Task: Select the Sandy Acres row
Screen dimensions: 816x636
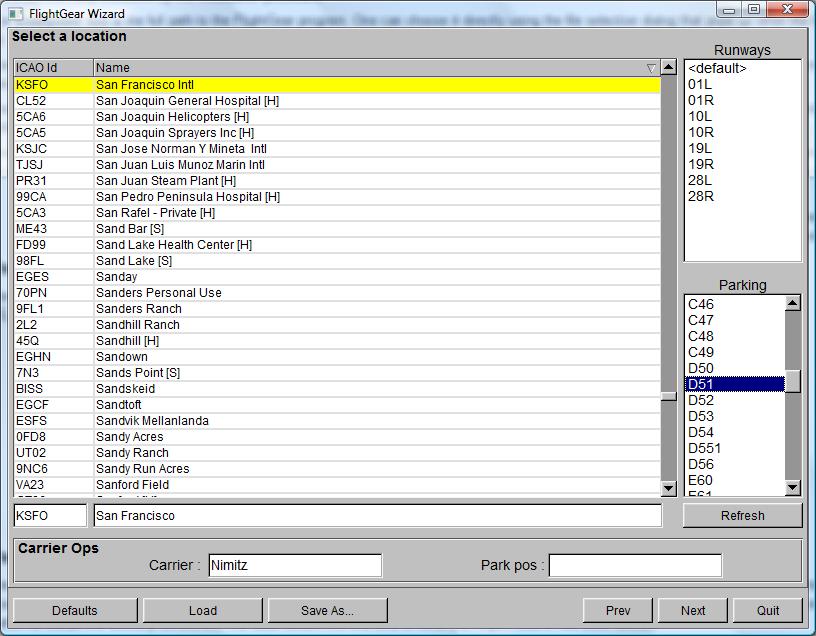Action: click(337, 437)
